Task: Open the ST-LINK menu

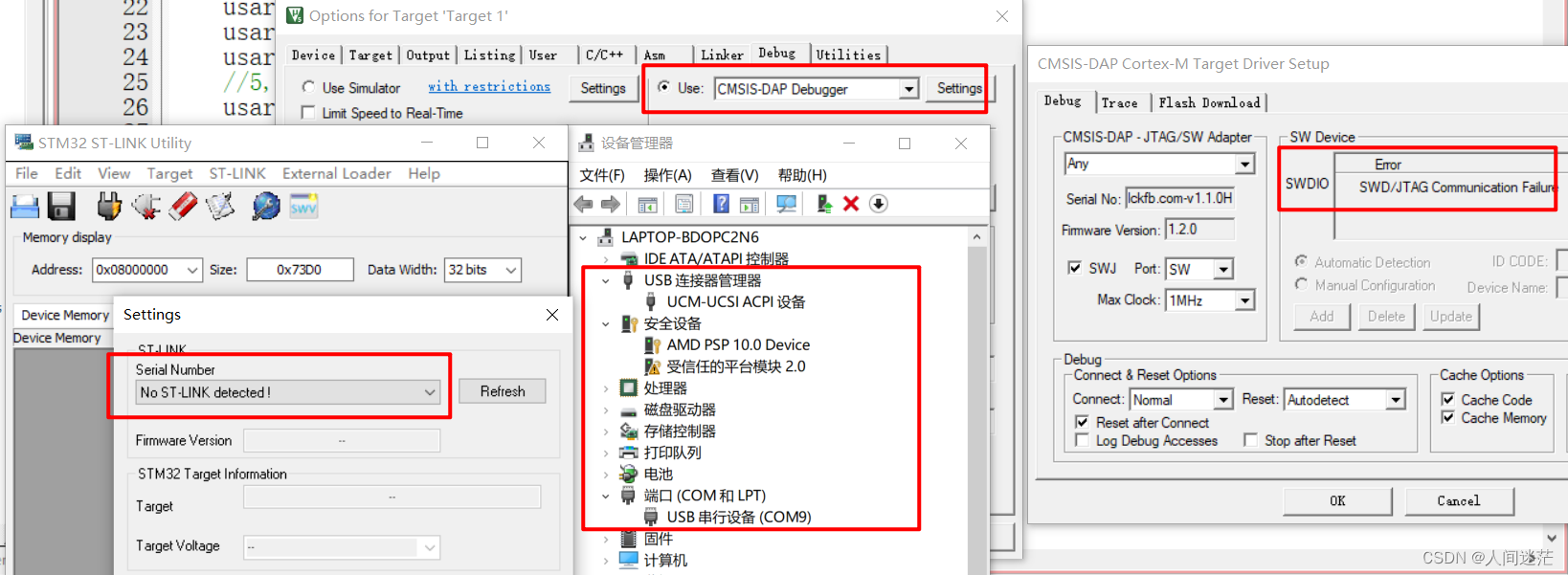Action: coord(237,173)
